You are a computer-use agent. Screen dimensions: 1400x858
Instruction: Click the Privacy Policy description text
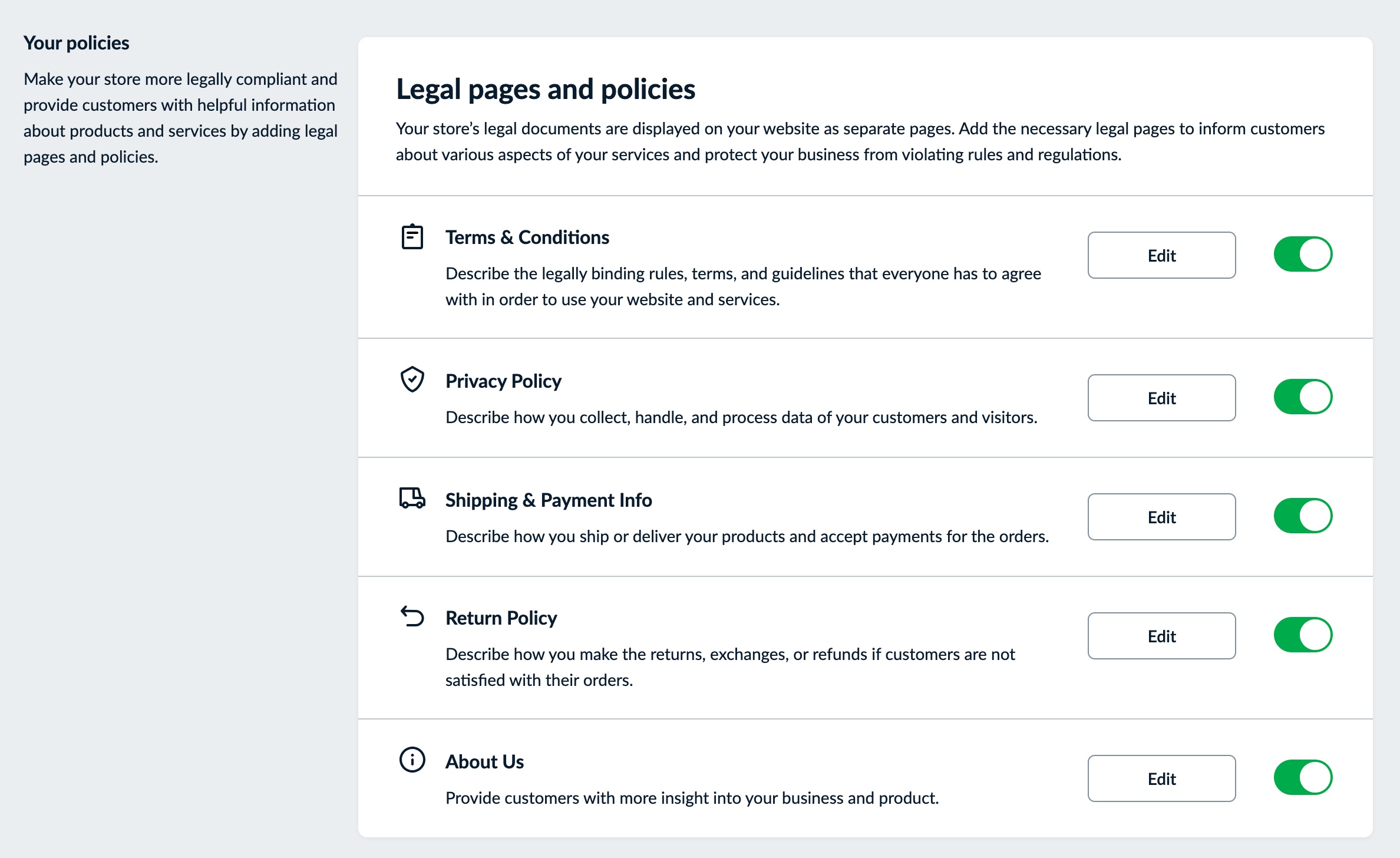(x=741, y=417)
